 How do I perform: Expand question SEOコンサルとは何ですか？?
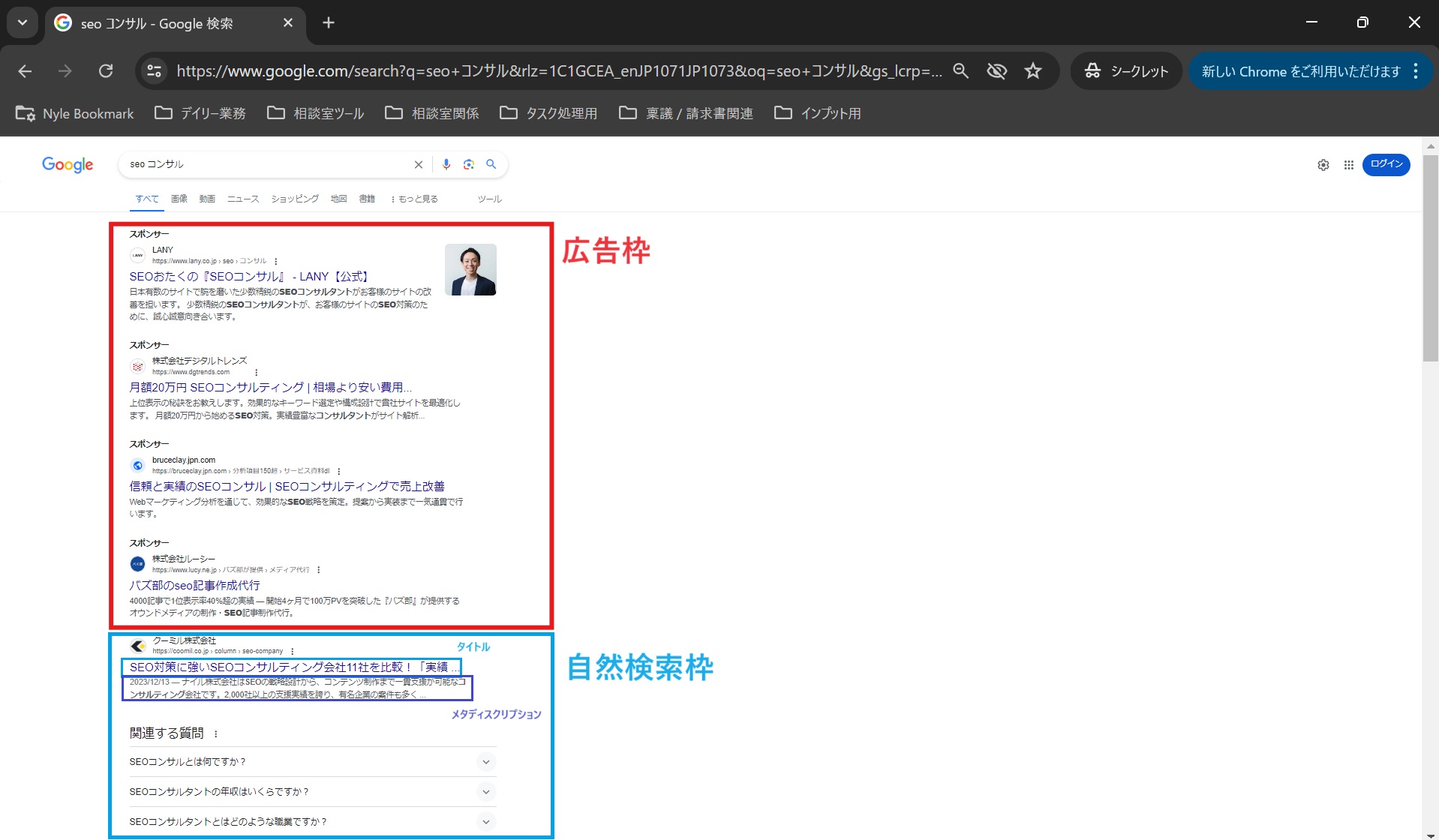[313, 762]
